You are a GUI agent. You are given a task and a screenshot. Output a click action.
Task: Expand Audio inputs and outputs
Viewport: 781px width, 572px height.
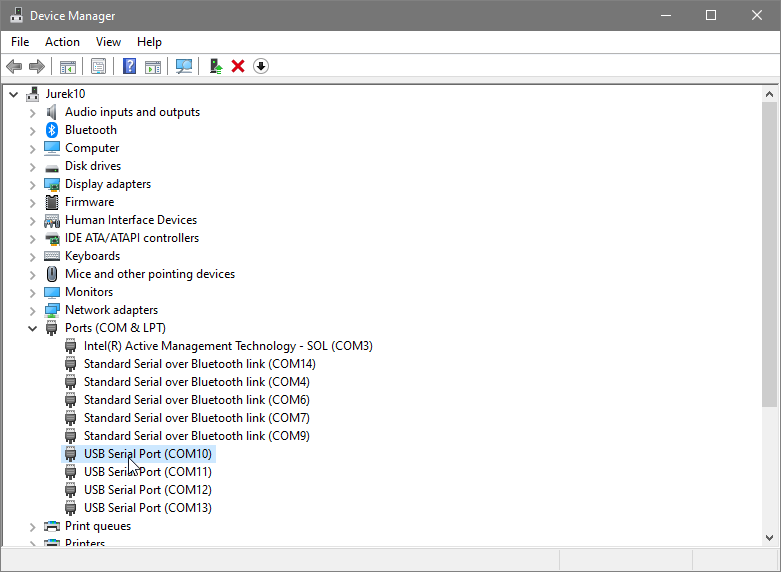(x=33, y=113)
